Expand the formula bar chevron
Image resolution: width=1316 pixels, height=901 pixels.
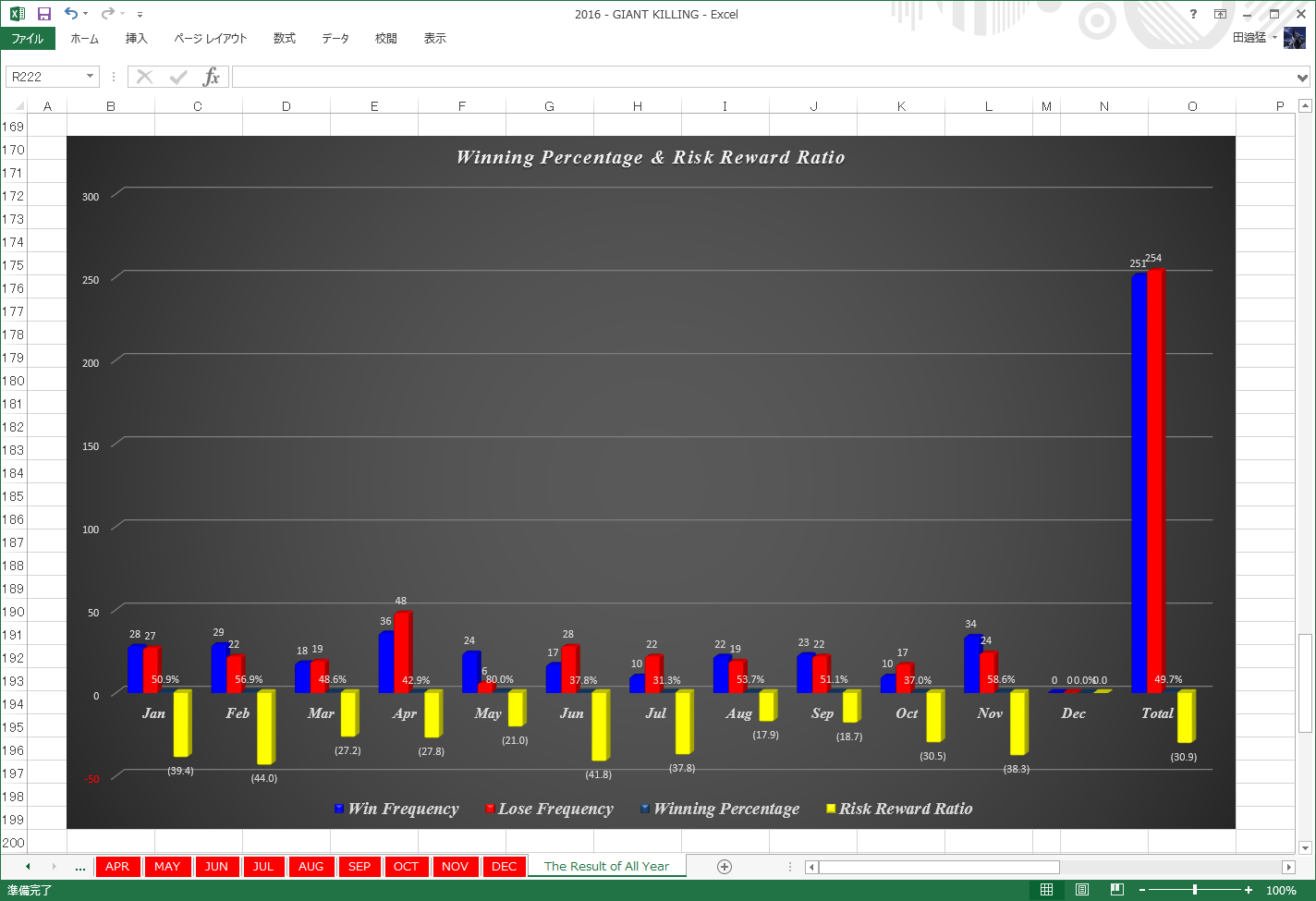tap(1302, 78)
